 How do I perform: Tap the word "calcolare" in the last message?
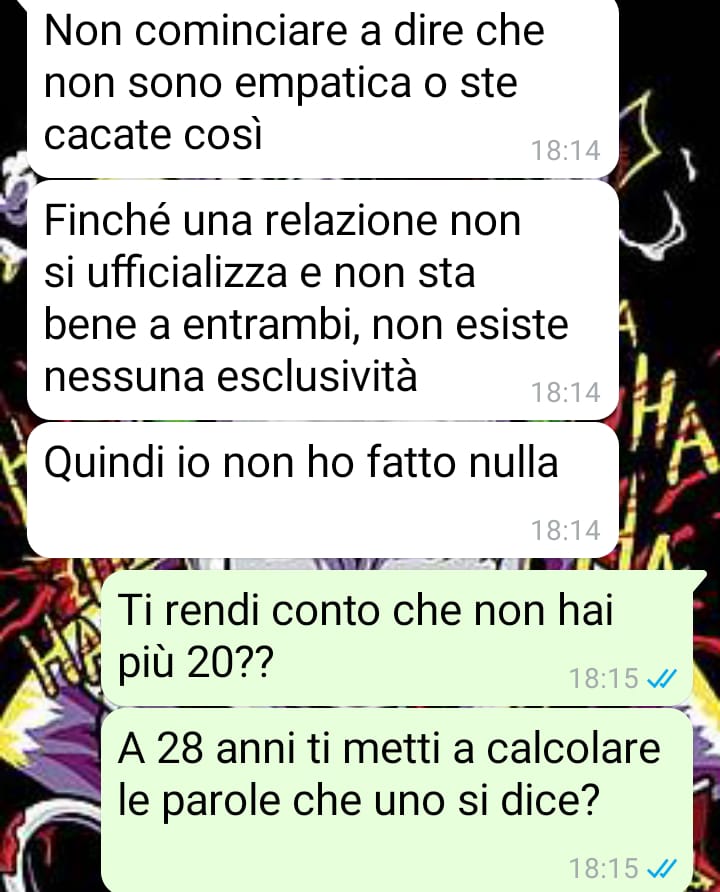(573, 749)
